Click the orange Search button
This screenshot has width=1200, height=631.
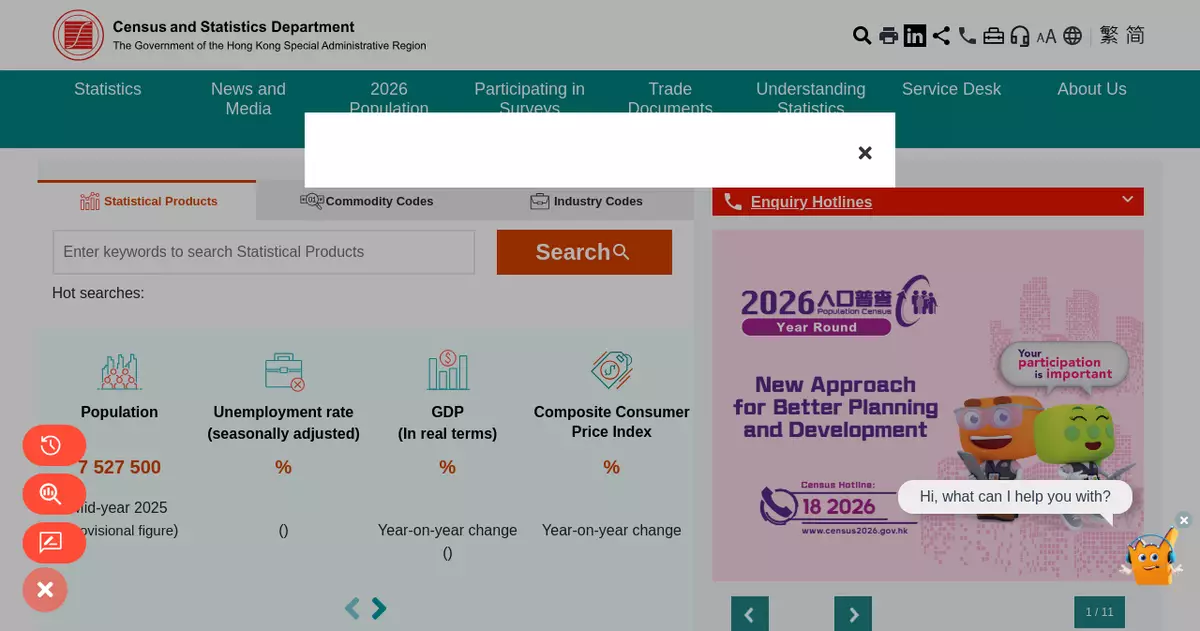point(584,252)
